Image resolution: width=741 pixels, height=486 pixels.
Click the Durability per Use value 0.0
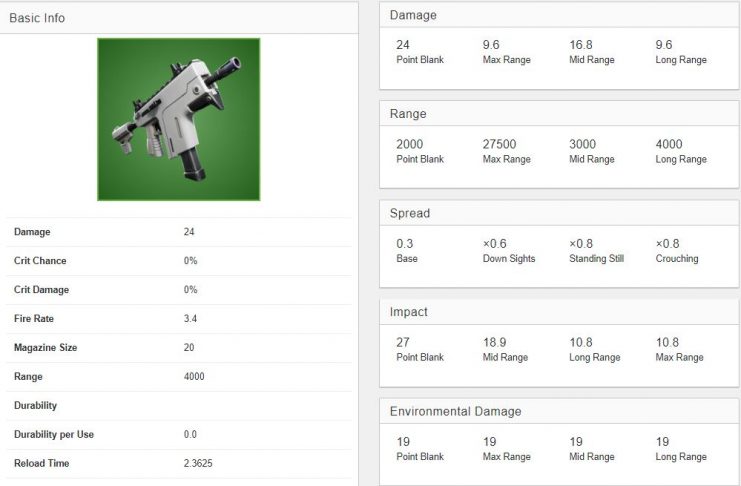(190, 434)
